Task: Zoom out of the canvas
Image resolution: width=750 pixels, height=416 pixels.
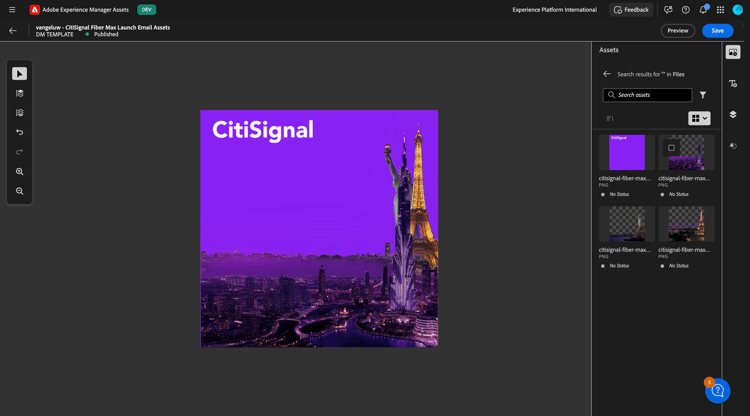Action: coord(19,191)
